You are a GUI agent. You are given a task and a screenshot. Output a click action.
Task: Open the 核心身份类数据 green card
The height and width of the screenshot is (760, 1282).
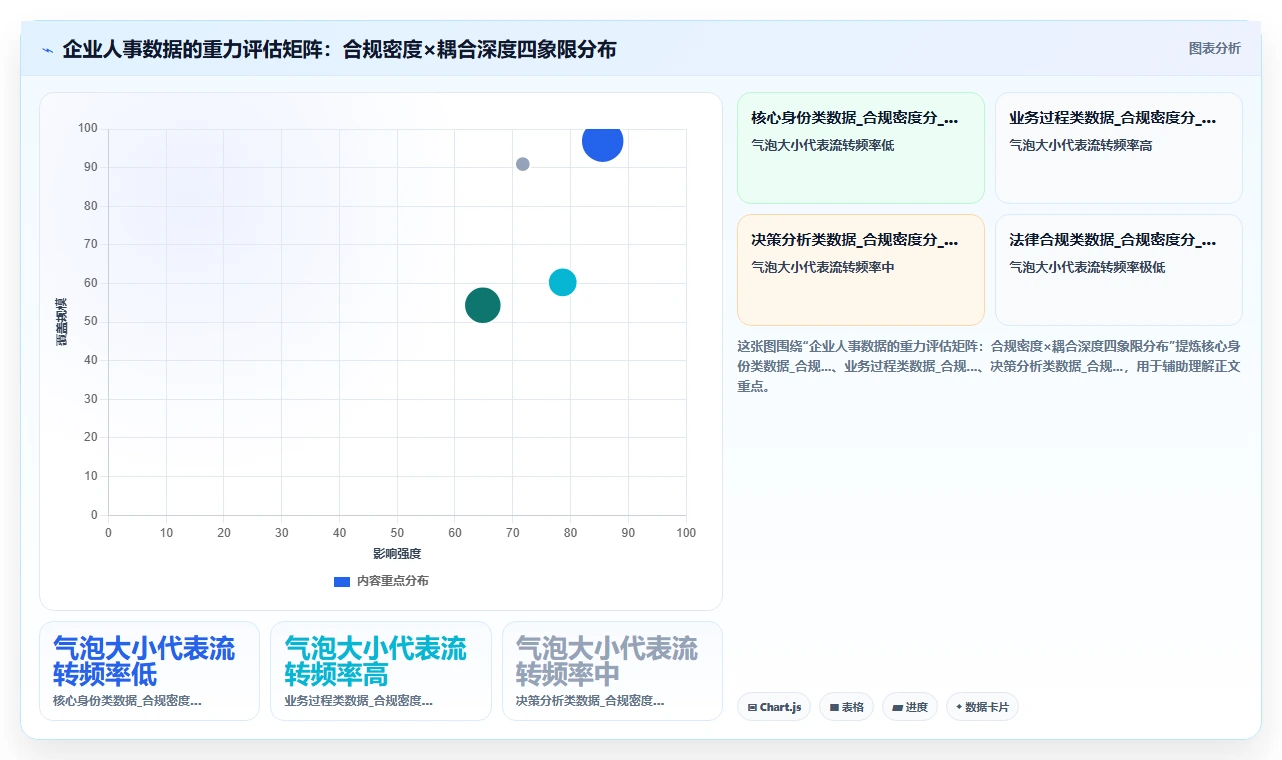coord(861,148)
